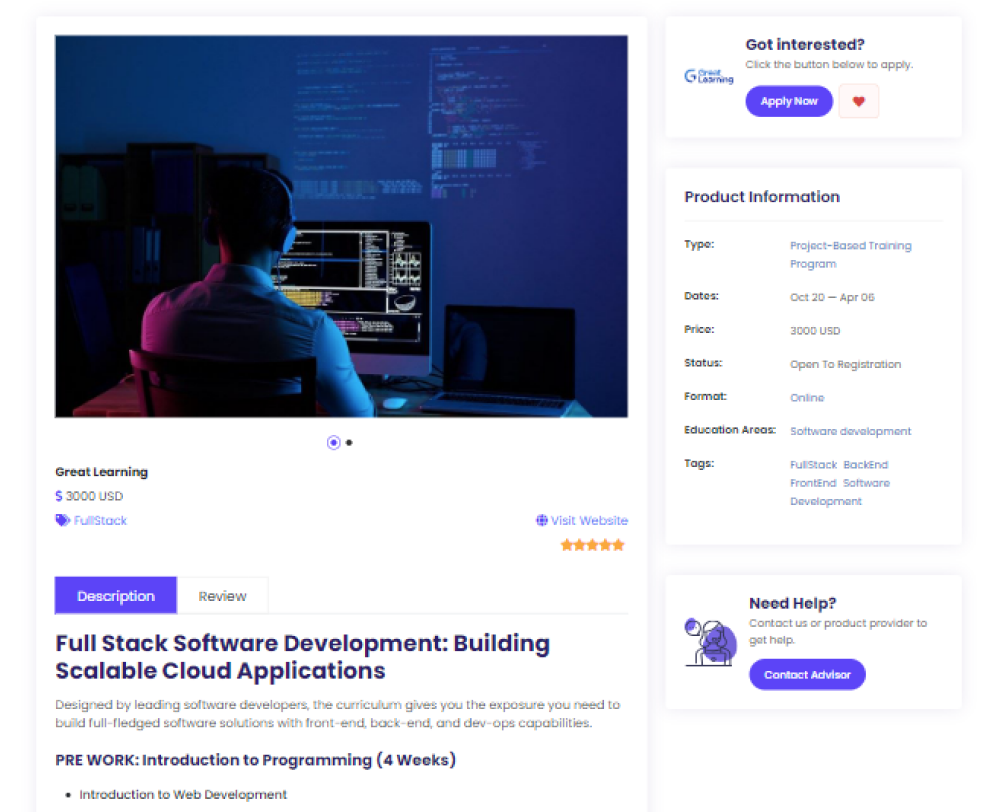Click the advisor illustration in Need Help panel
Image resolution: width=1000 pixels, height=812 pixels.
[710, 641]
